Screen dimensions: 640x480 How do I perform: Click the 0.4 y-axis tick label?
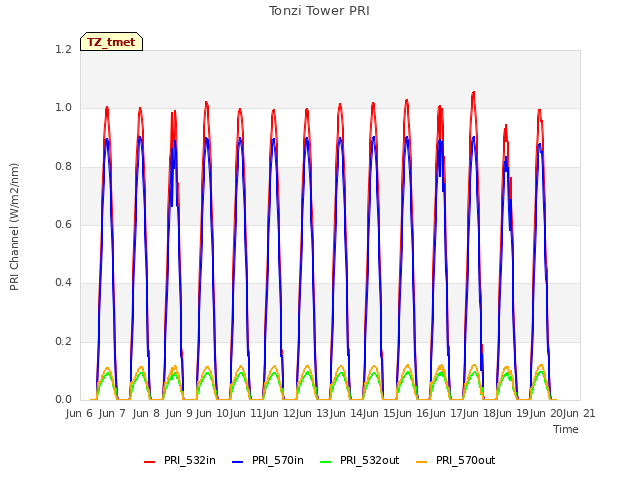[63, 282]
